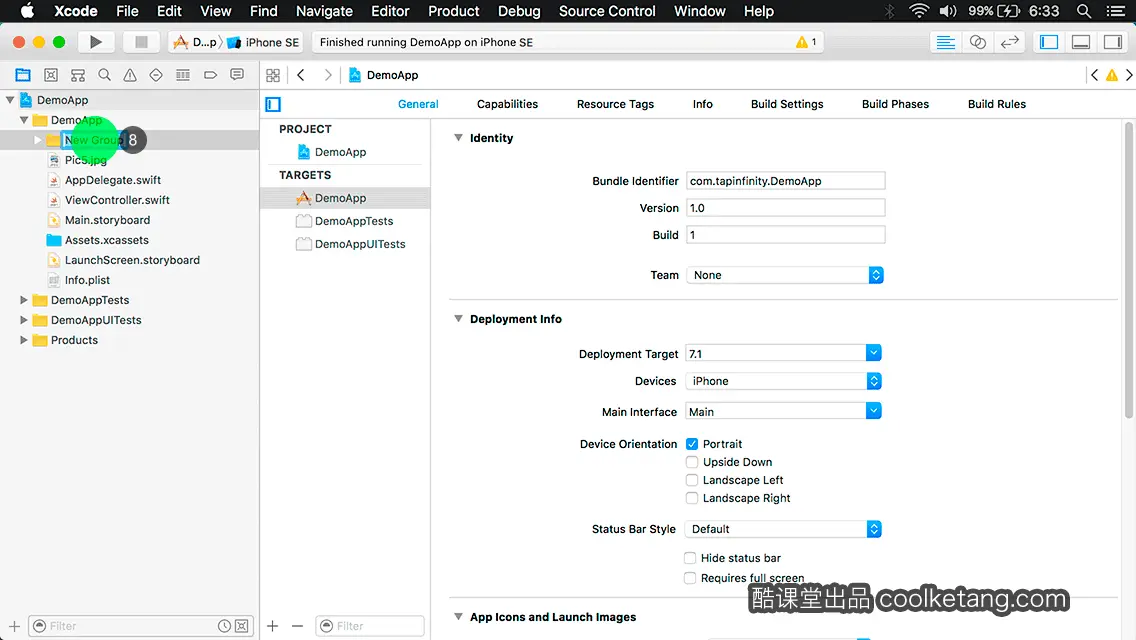This screenshot has height=640, width=1136.
Task: Open the Breakpoint navigator
Action: [x=210, y=75]
